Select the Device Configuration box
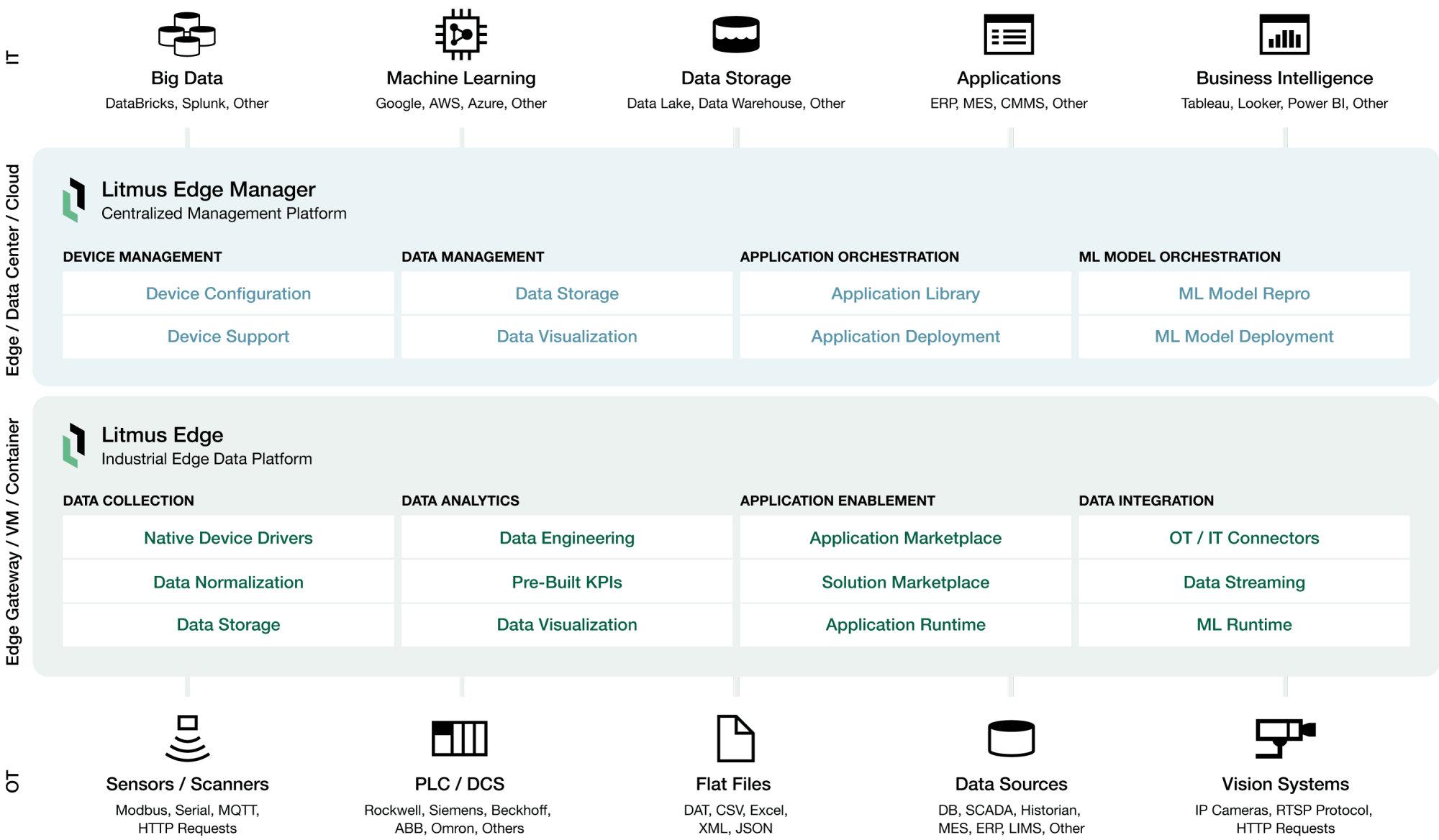 tap(228, 293)
